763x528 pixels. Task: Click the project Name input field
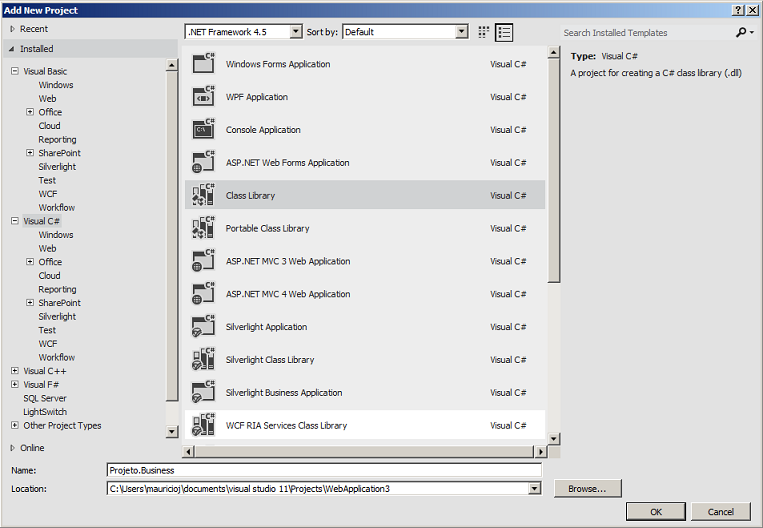coord(324,470)
